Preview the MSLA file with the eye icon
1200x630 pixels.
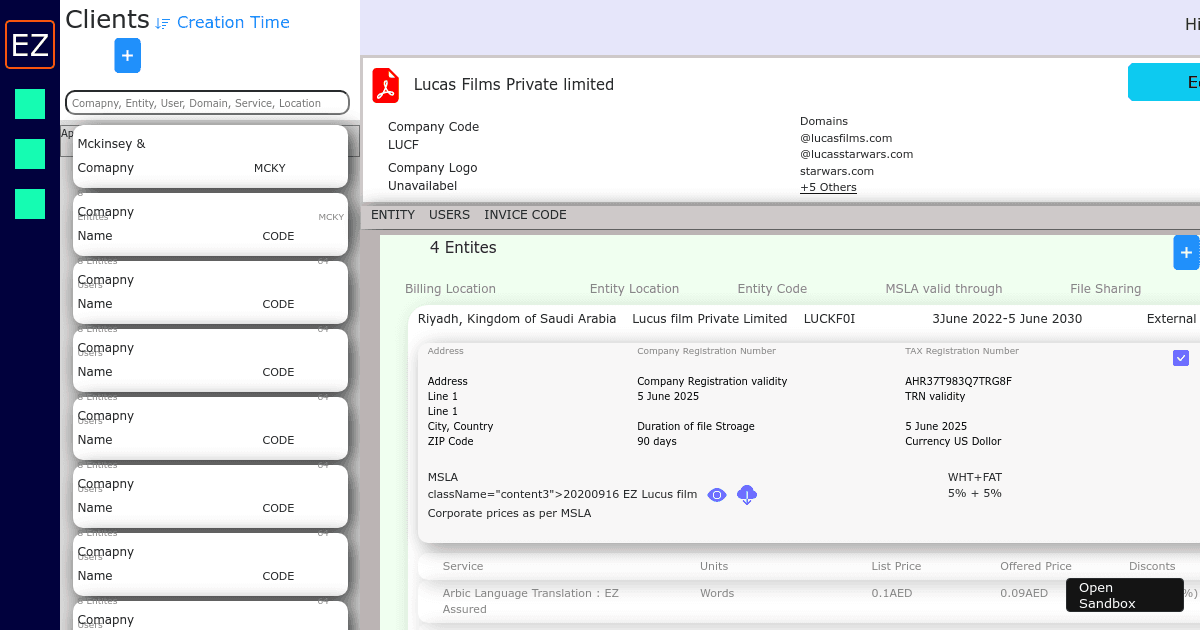point(717,495)
